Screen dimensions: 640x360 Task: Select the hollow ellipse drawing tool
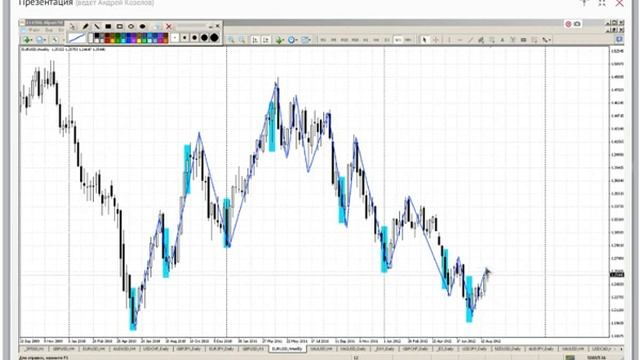(x=131, y=26)
